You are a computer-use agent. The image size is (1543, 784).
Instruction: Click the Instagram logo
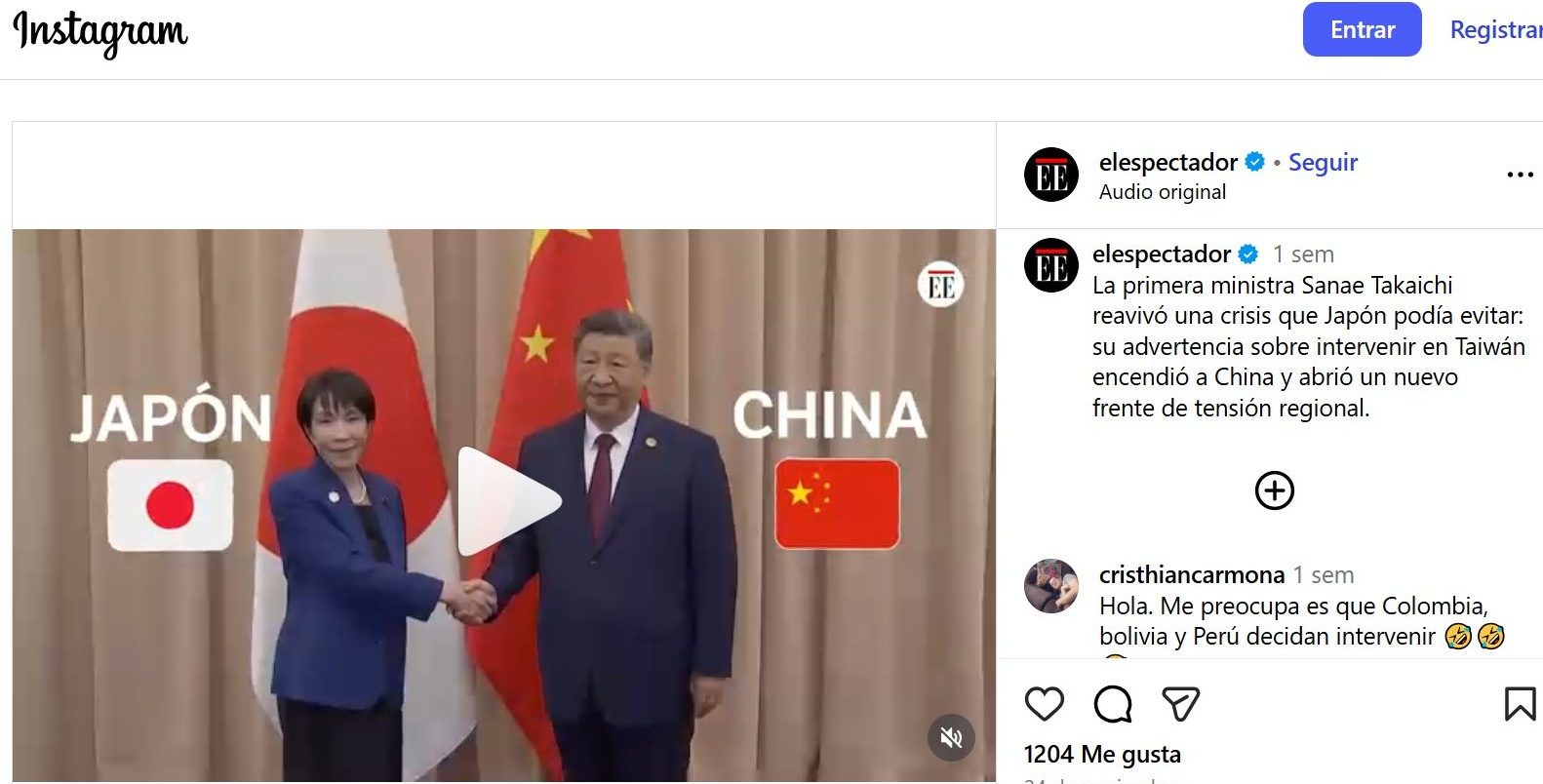coord(100,32)
